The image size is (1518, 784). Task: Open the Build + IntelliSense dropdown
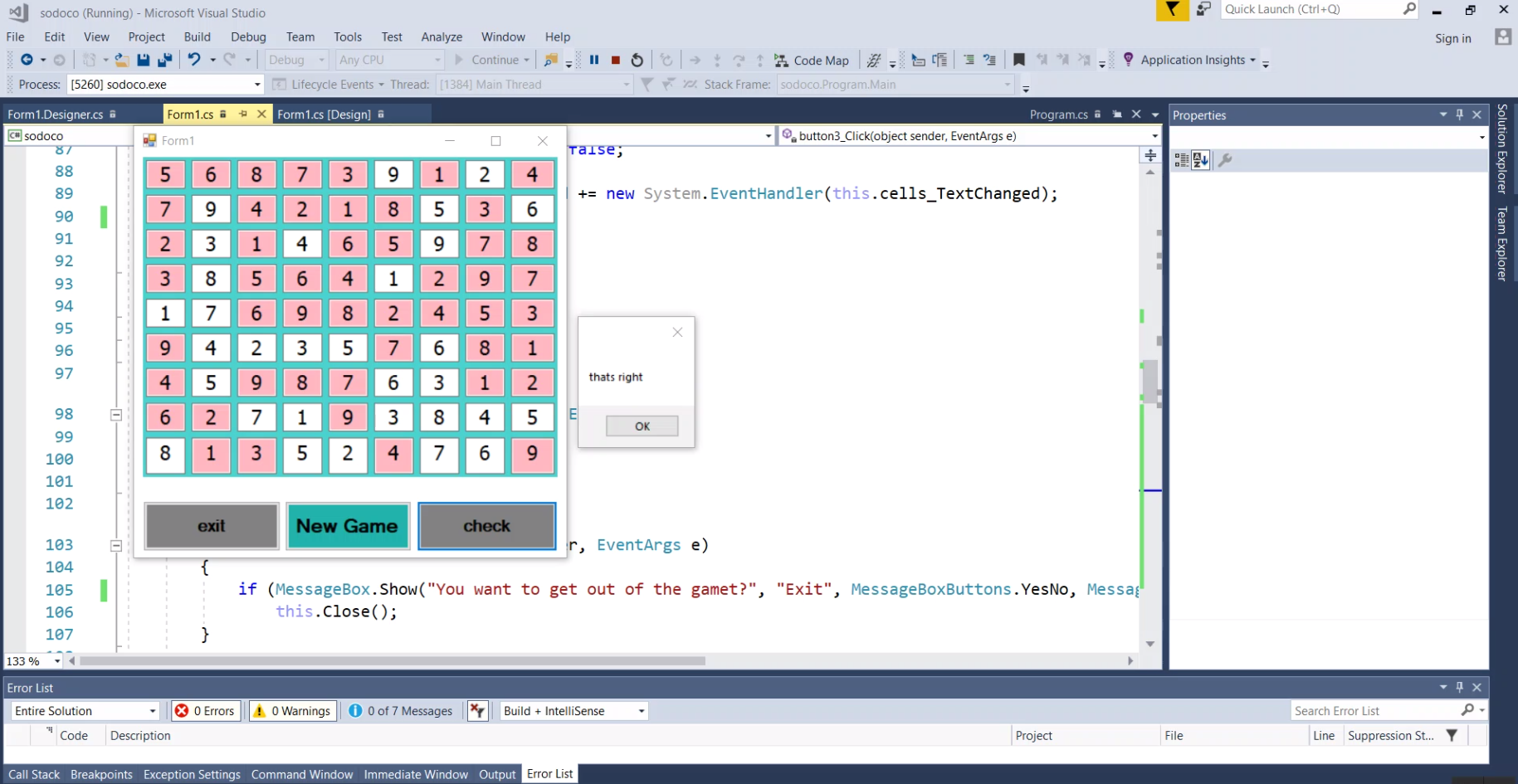click(x=573, y=711)
